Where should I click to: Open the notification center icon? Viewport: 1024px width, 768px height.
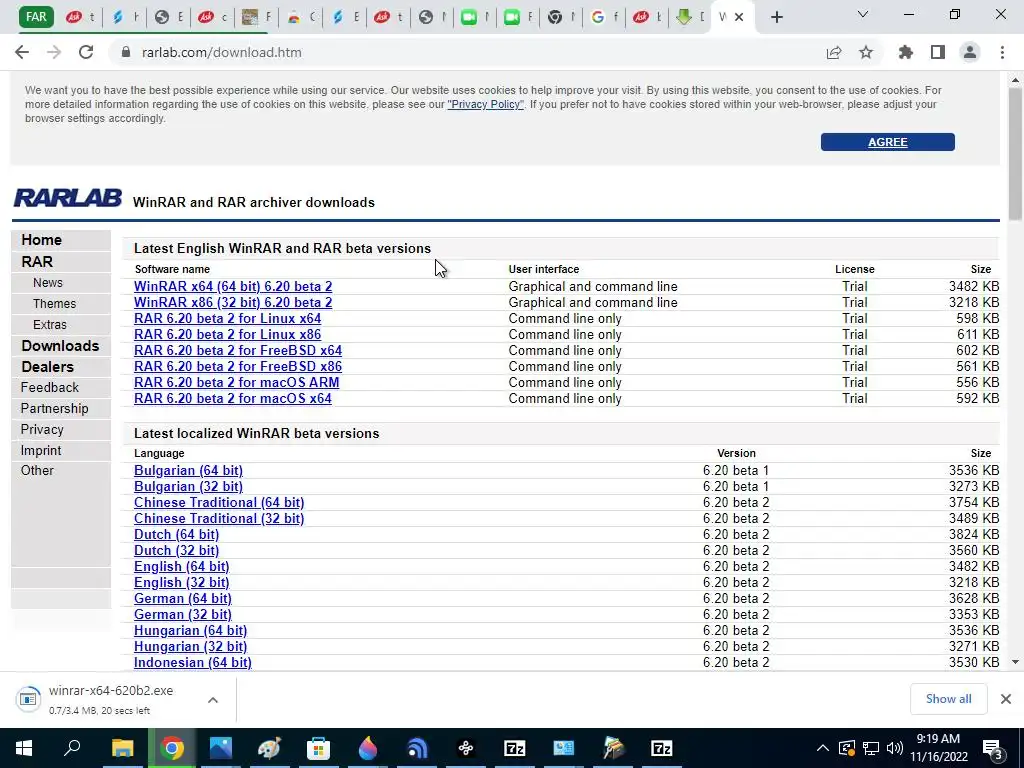992,749
